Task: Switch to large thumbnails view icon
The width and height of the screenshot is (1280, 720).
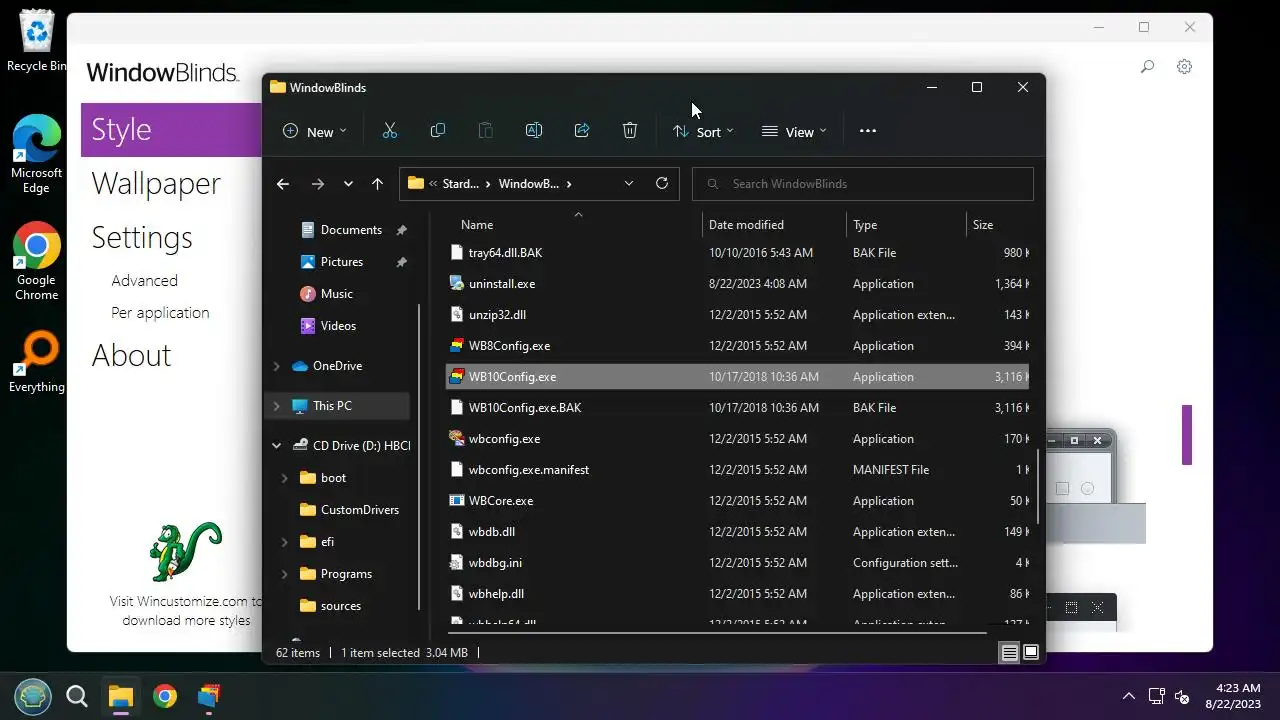Action: tap(1031, 653)
